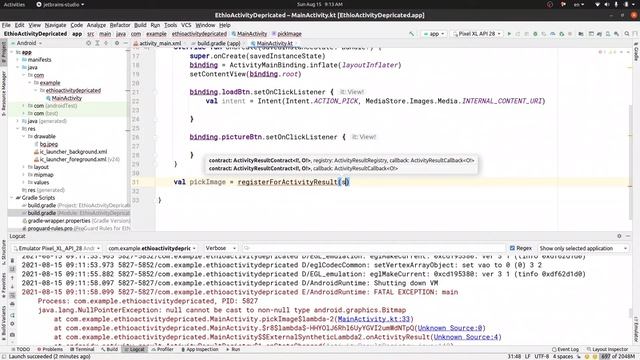Open the jetbrains-studio app menu in top bar
The width and height of the screenshot is (640, 360).
60,4
